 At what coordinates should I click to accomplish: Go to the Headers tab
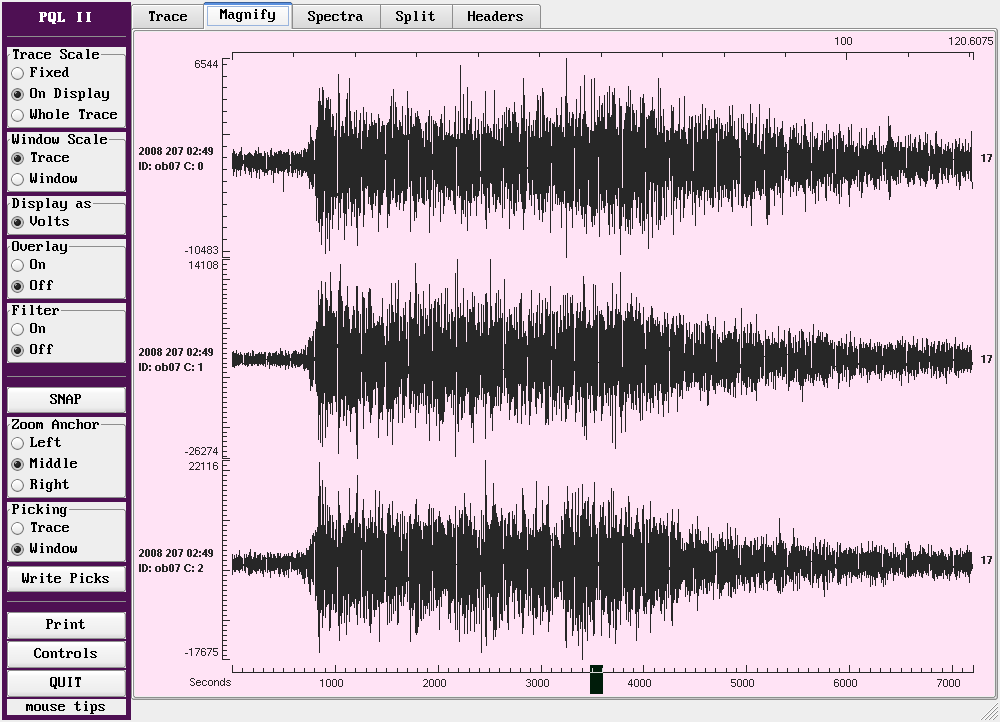[x=495, y=16]
